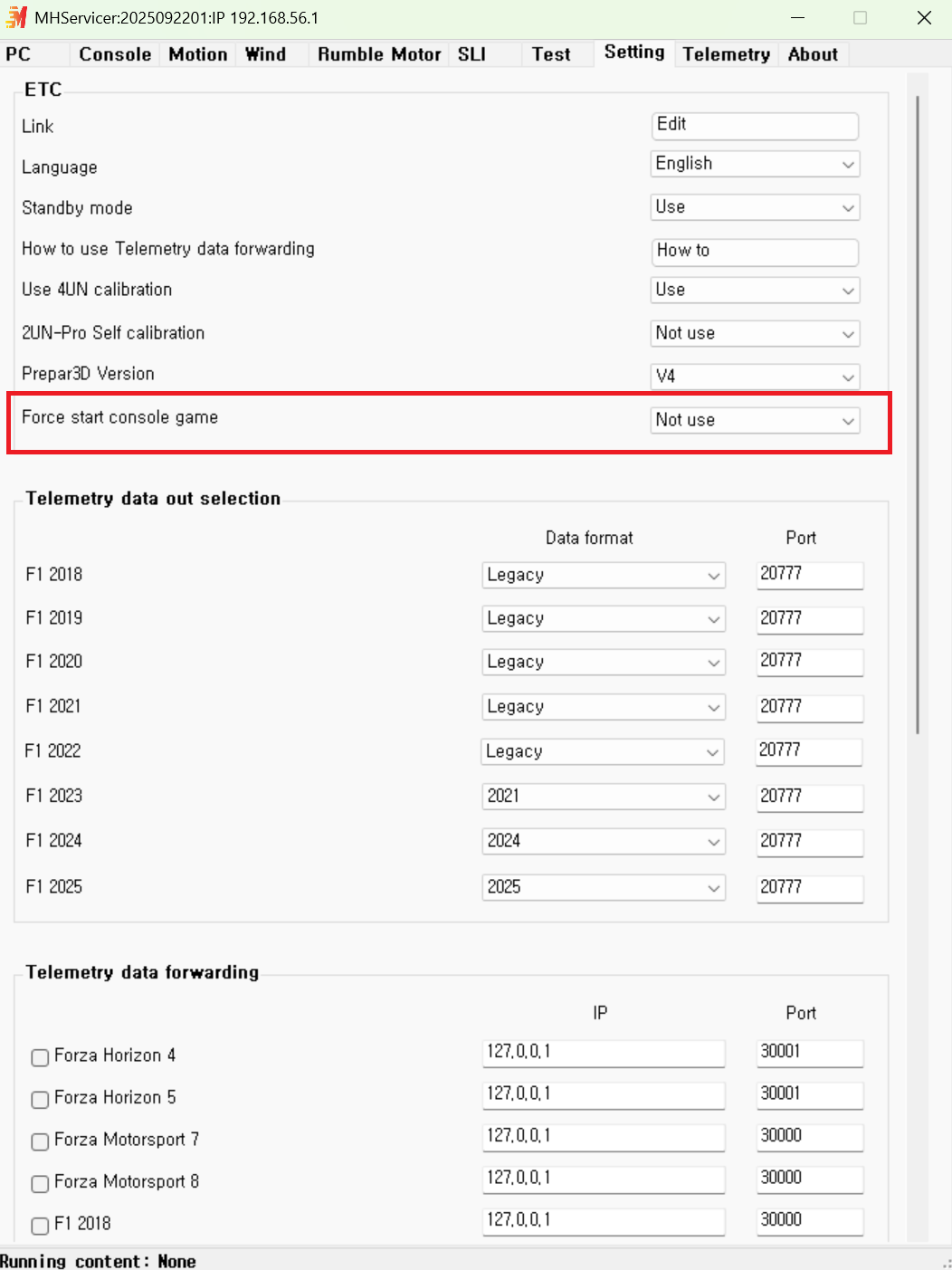Click 'Telemetry data out selection' group heading
Viewport: 952px width, 1270px height.
(153, 499)
